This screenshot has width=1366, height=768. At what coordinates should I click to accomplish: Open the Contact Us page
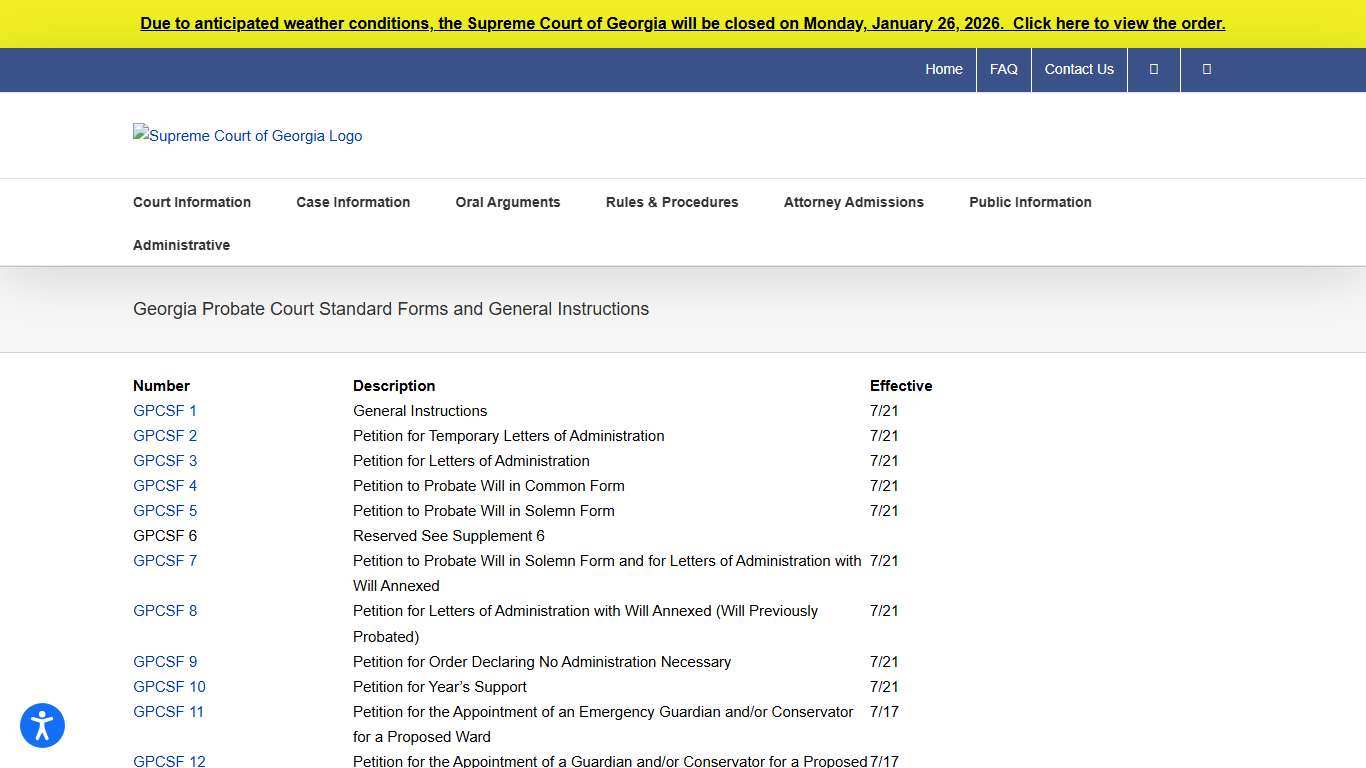coord(1079,69)
